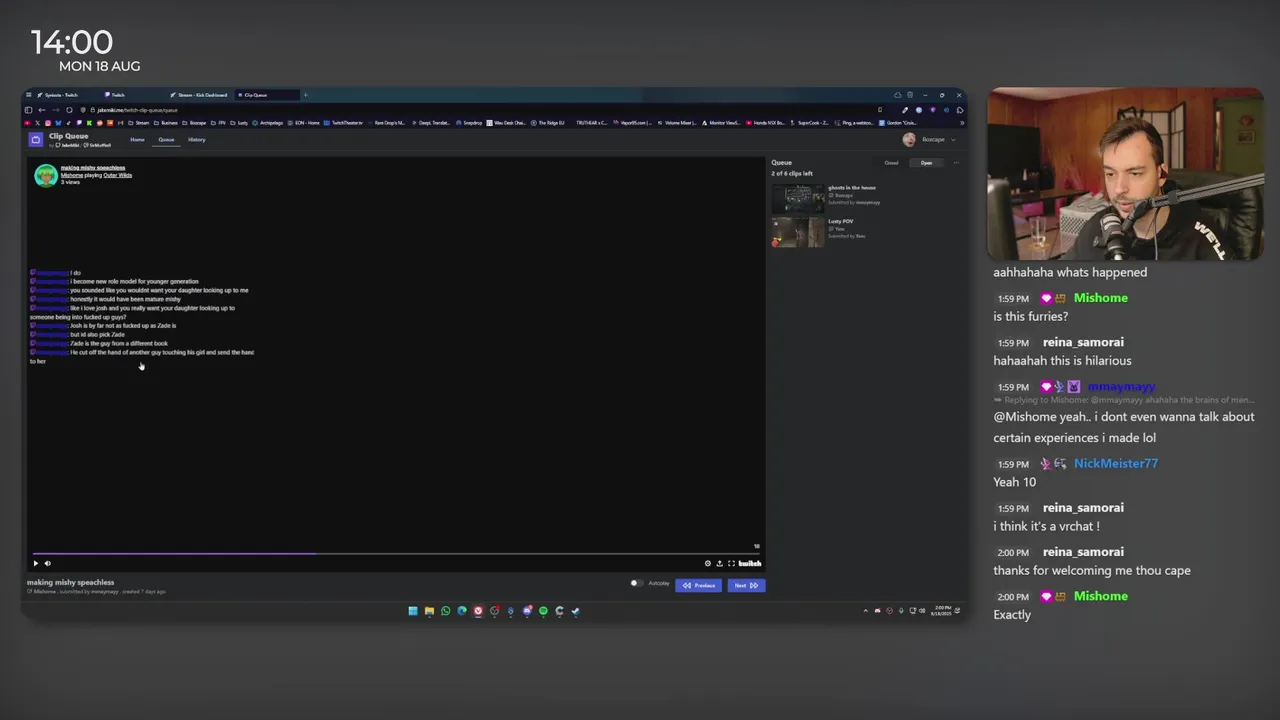Enter fullscreen on the clip player
This screenshot has height=720, width=1280.
click(x=731, y=563)
